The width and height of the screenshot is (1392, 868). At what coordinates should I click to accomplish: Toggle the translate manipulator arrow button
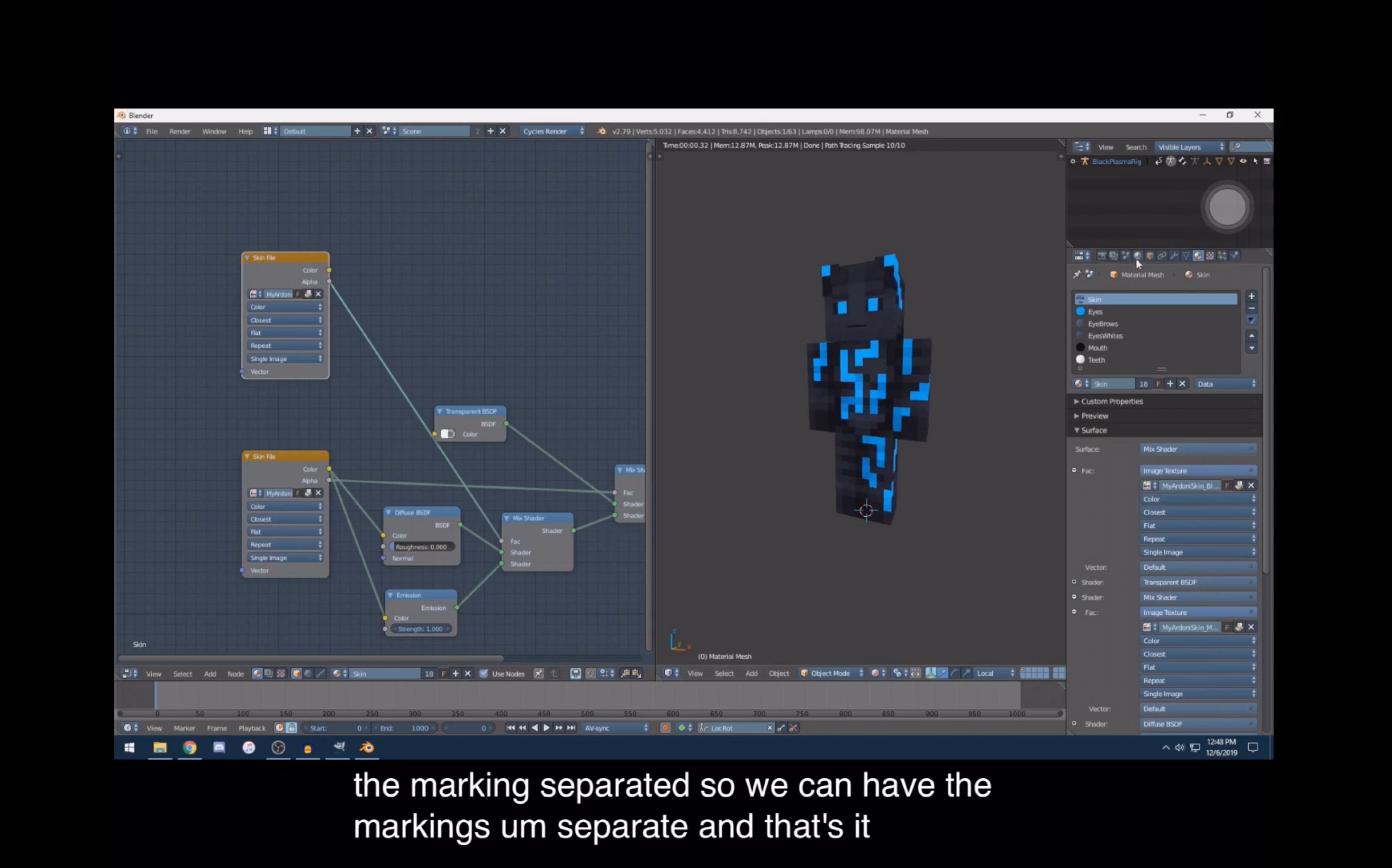pyautogui.click(x=943, y=674)
